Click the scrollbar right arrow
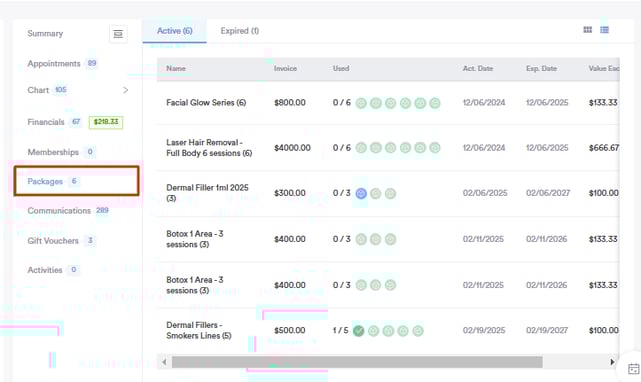The image size is (641, 382). tap(612, 362)
